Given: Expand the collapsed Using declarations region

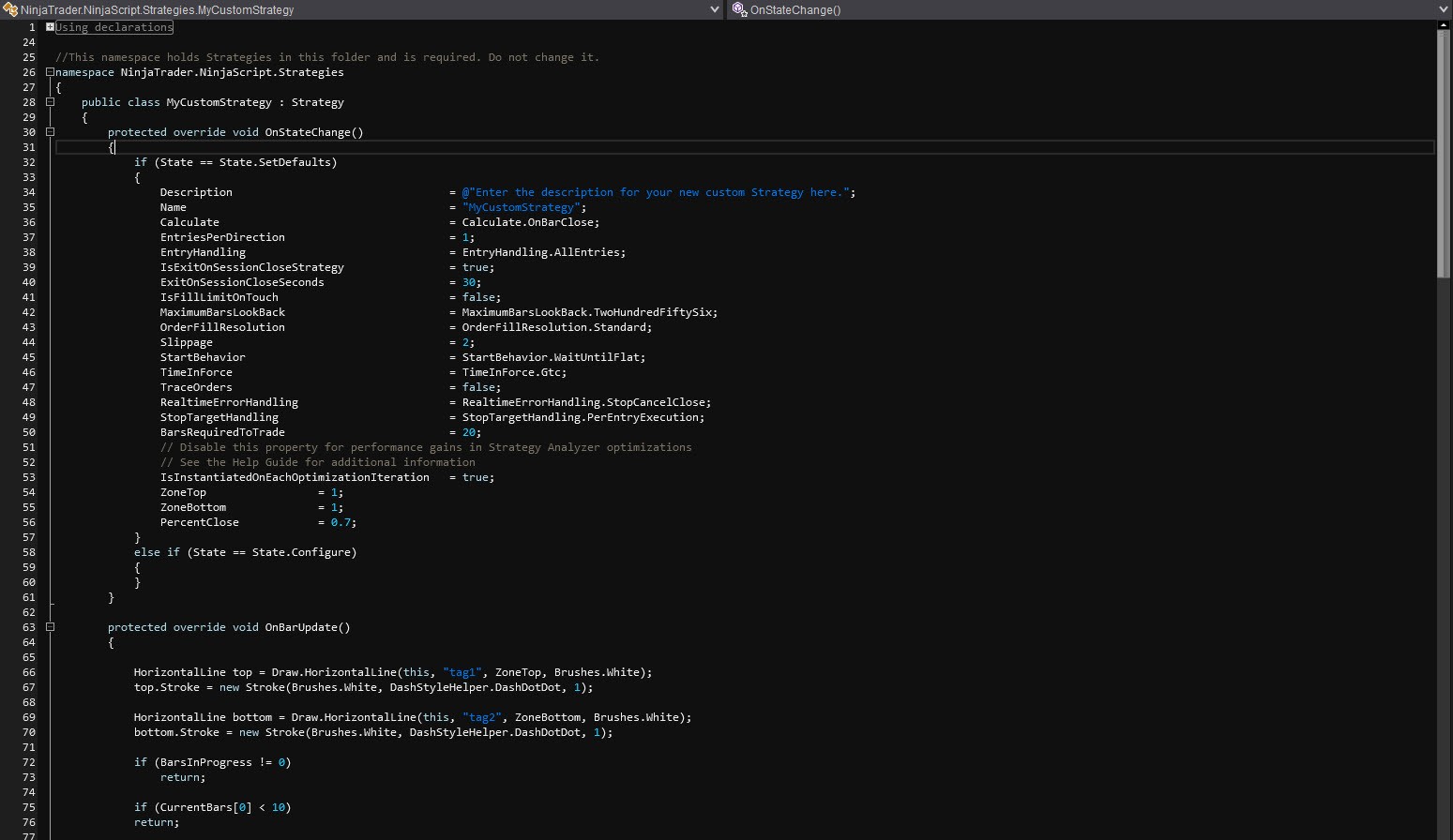Looking at the screenshot, I should pos(50,27).
